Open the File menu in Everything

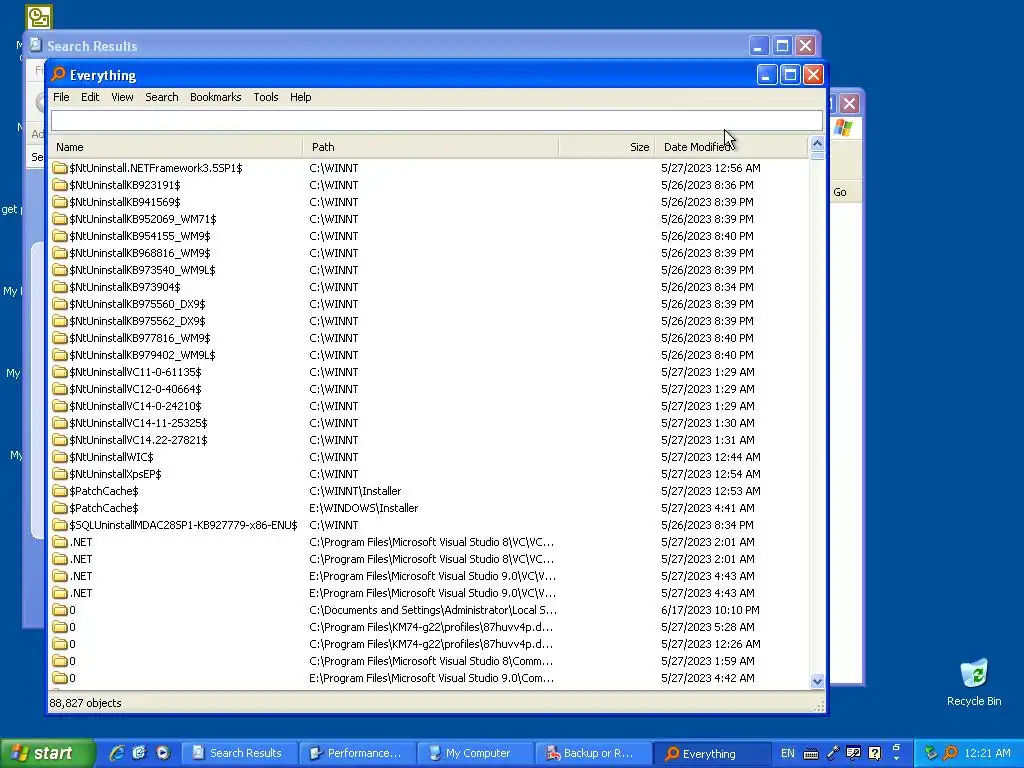(61, 97)
